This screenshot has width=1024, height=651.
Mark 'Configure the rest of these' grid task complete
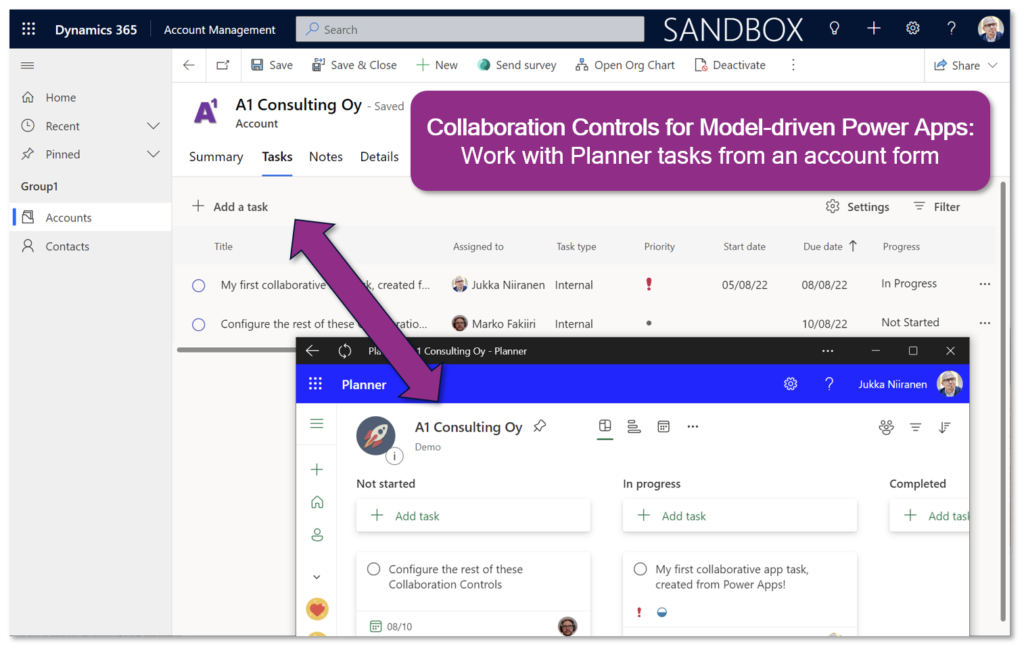[x=199, y=325]
